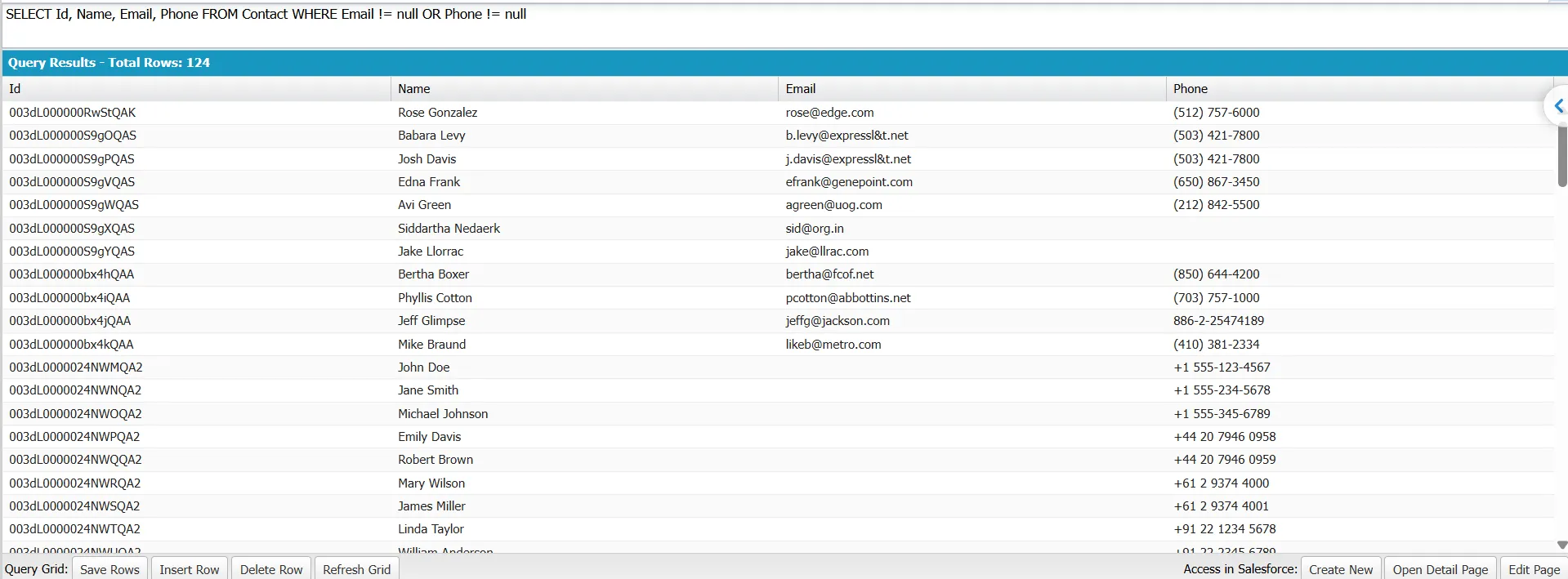Screen dimensions: 1568x579
Task: Click into the SOQL query text field
Action: [784, 24]
